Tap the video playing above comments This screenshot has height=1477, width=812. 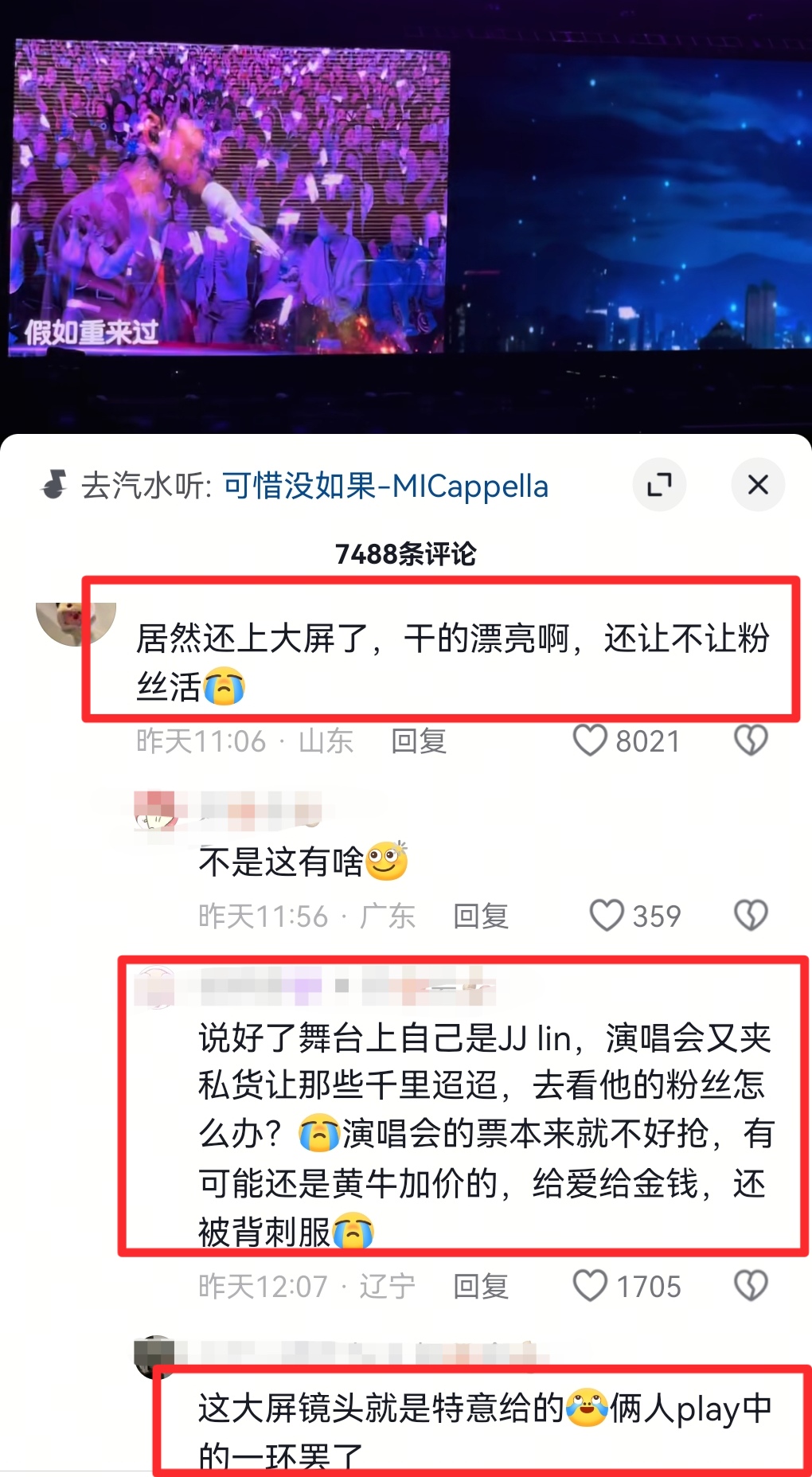pyautogui.click(x=406, y=215)
